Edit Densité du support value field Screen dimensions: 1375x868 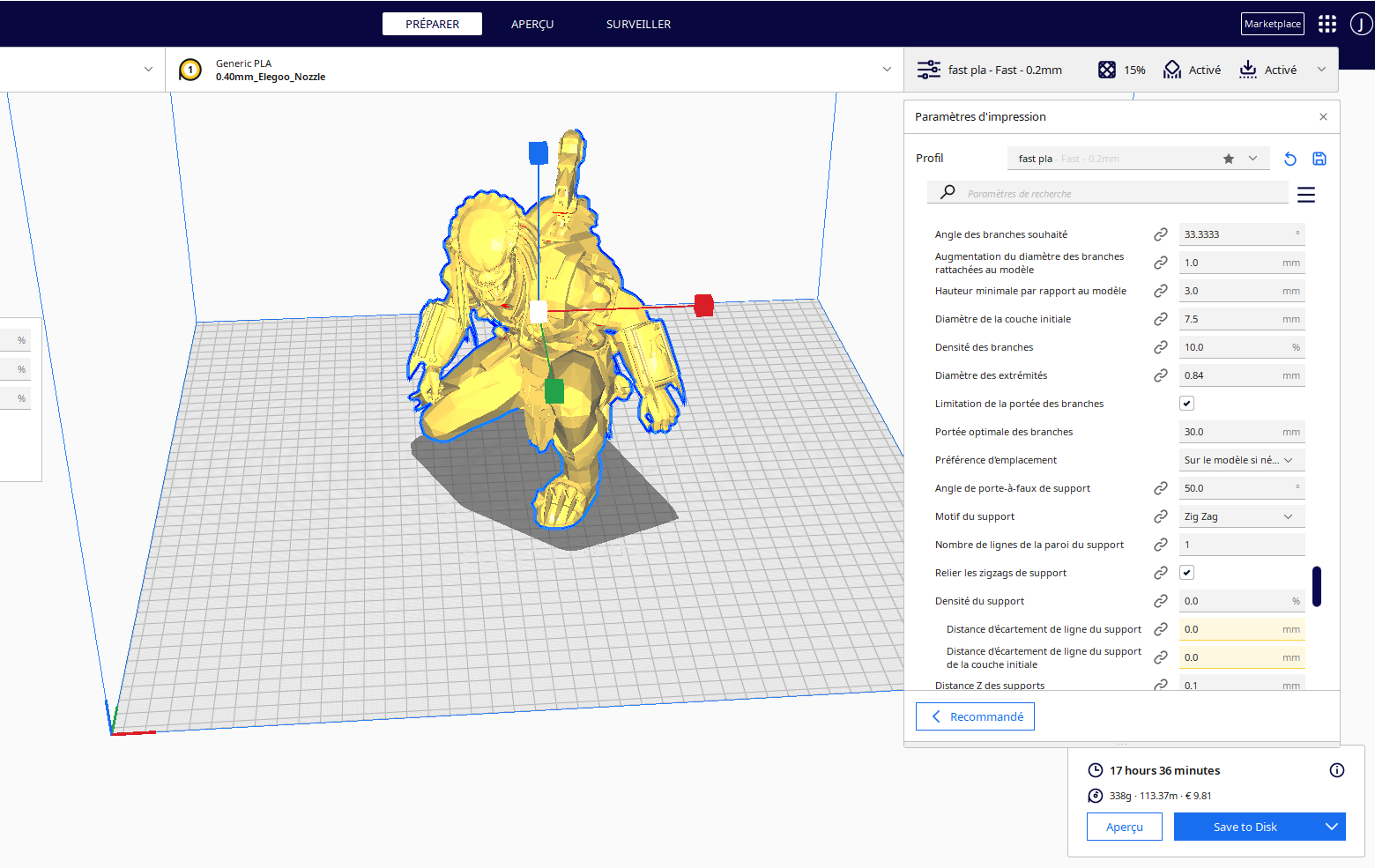point(1242,601)
